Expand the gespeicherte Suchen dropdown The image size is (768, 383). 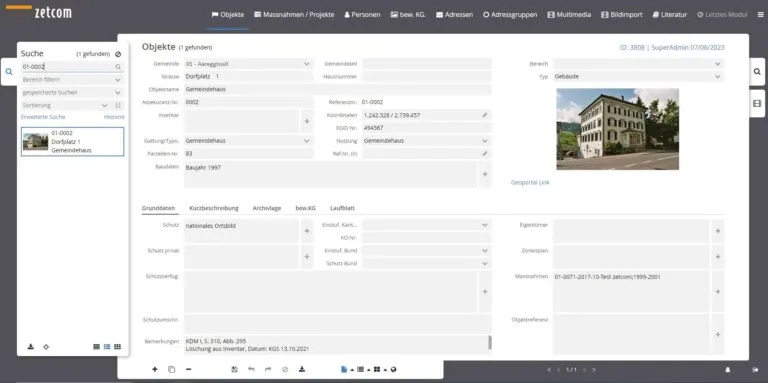[118, 93]
